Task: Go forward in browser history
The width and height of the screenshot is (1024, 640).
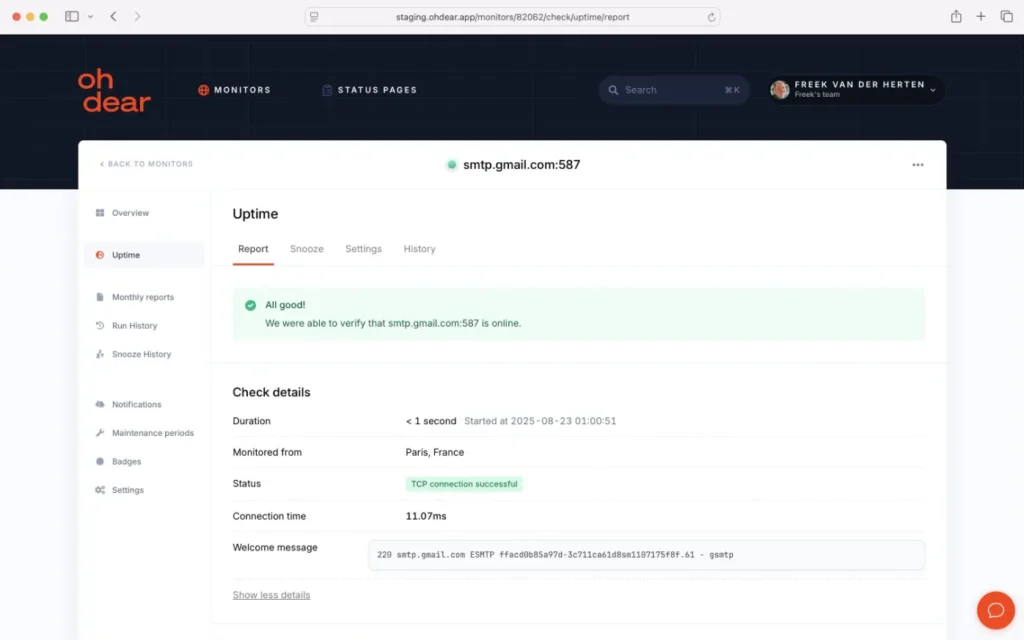Action: click(137, 16)
